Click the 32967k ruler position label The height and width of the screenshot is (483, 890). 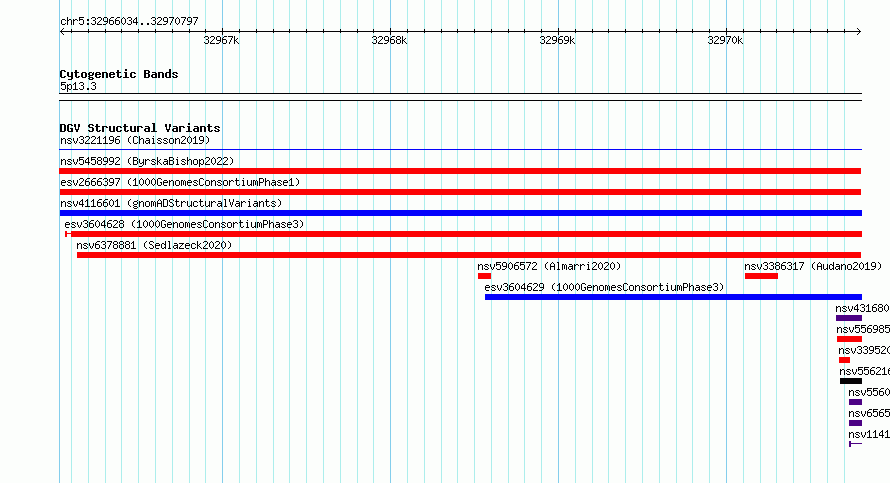pyautogui.click(x=221, y=40)
